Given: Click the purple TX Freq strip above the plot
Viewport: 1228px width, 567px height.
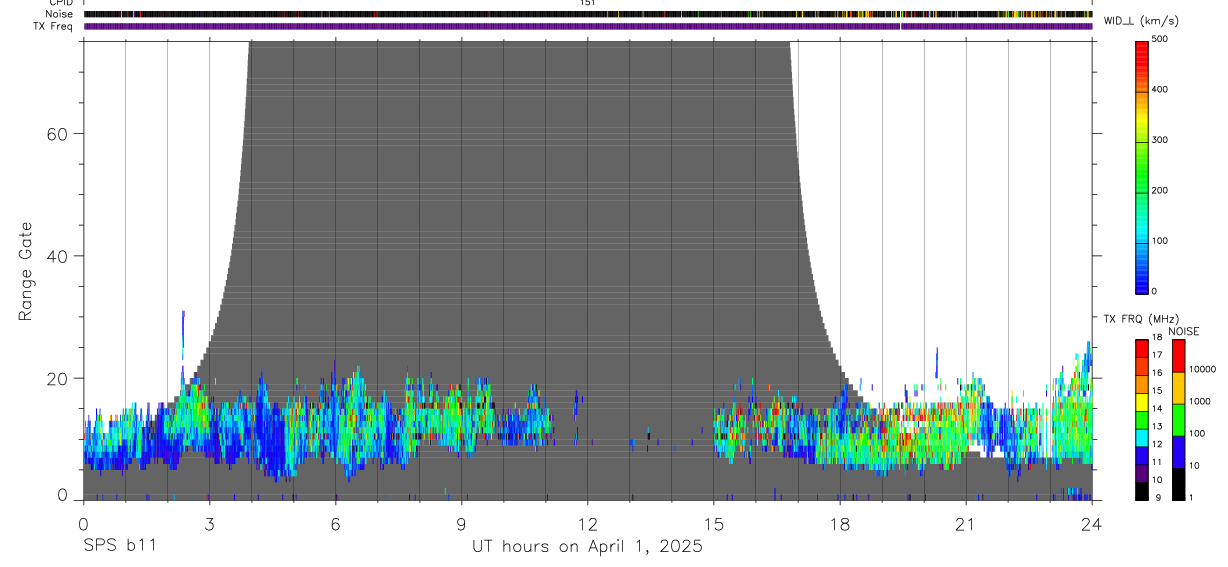Looking at the screenshot, I should pos(588,26).
